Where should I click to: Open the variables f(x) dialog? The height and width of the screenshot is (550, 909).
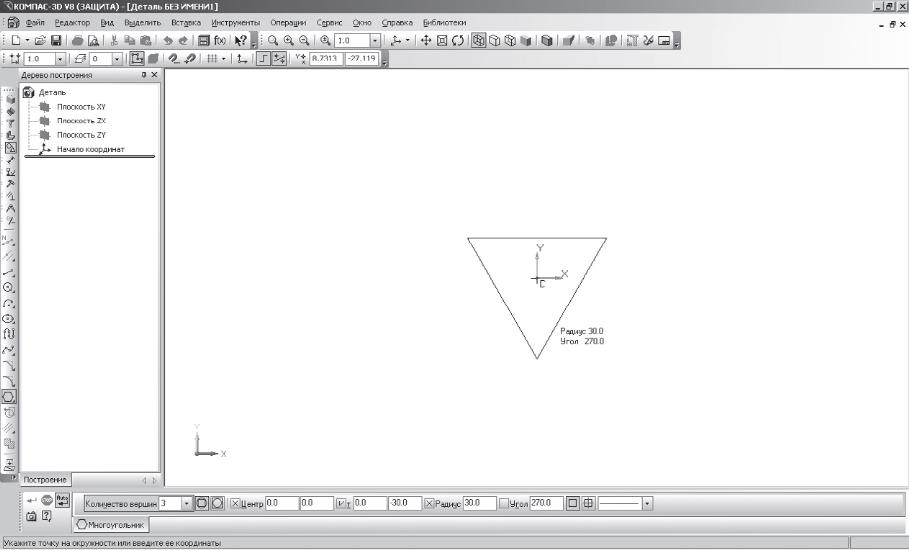click(x=220, y=41)
